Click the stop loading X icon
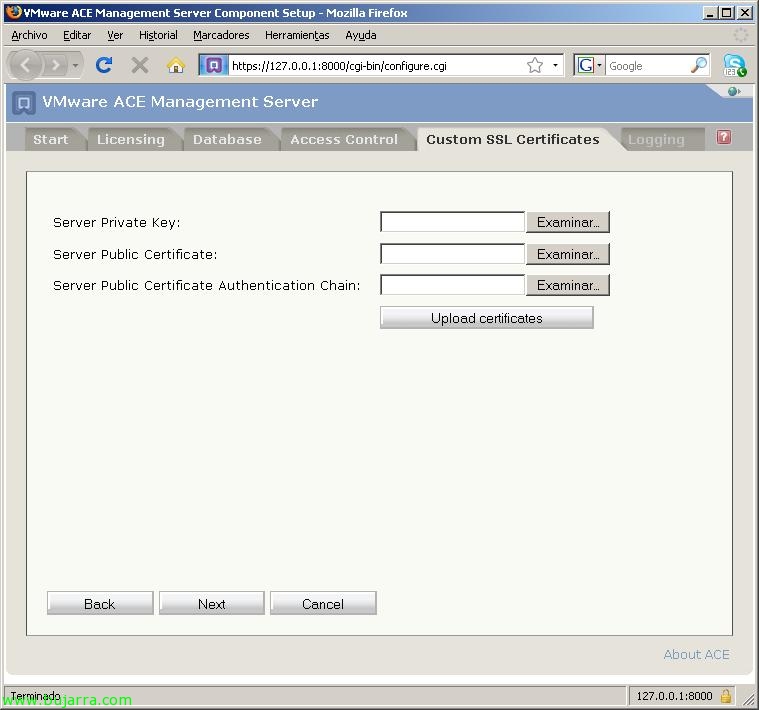The height and width of the screenshot is (710, 759). pos(140,65)
